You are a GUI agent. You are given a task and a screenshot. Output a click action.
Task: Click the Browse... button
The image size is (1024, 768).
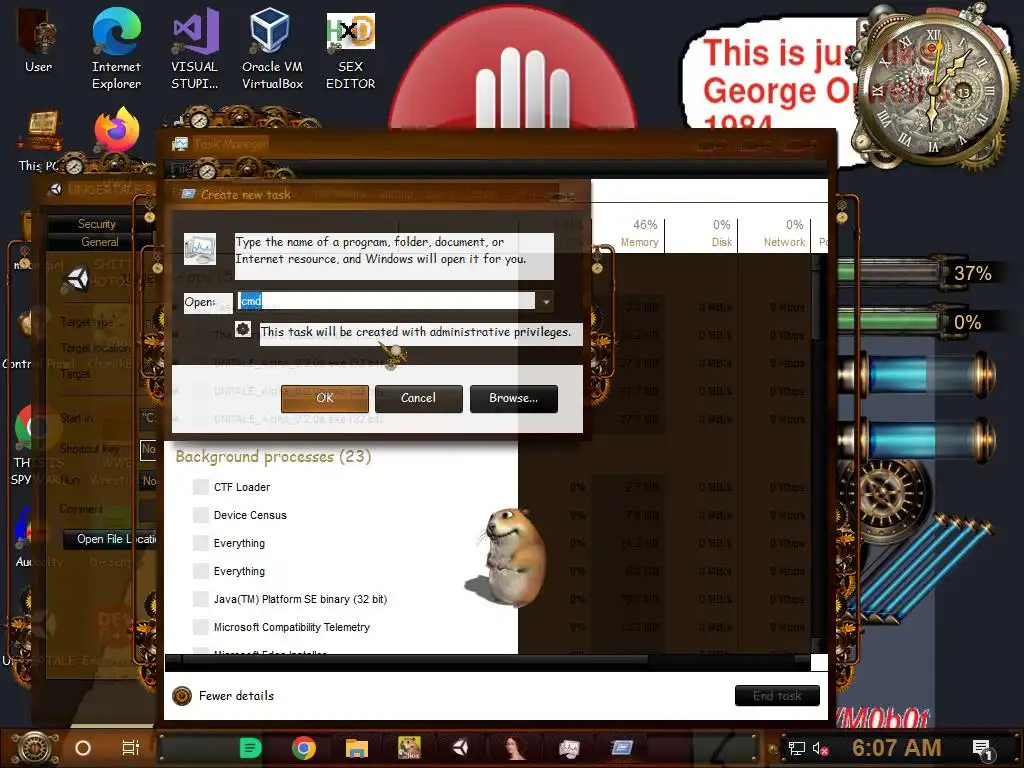tap(513, 398)
